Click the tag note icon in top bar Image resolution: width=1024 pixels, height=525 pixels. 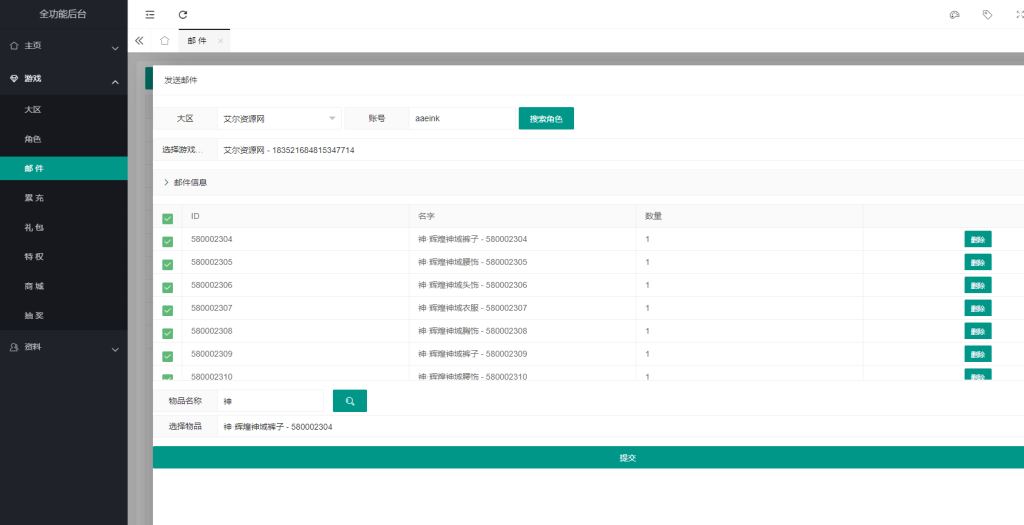pos(987,15)
